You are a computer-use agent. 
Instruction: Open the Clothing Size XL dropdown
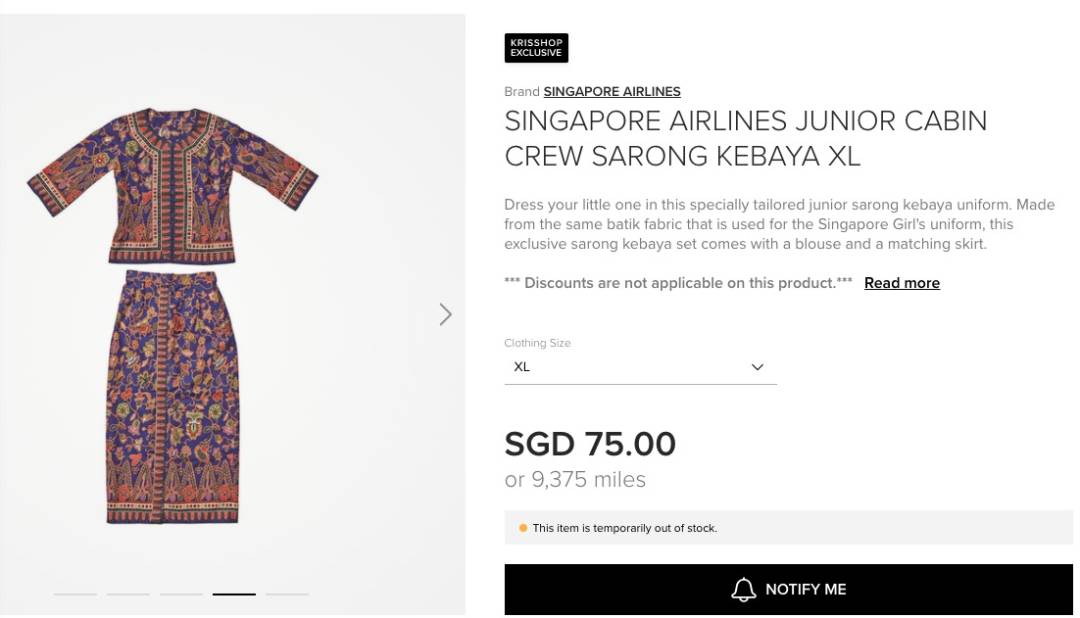(x=639, y=367)
